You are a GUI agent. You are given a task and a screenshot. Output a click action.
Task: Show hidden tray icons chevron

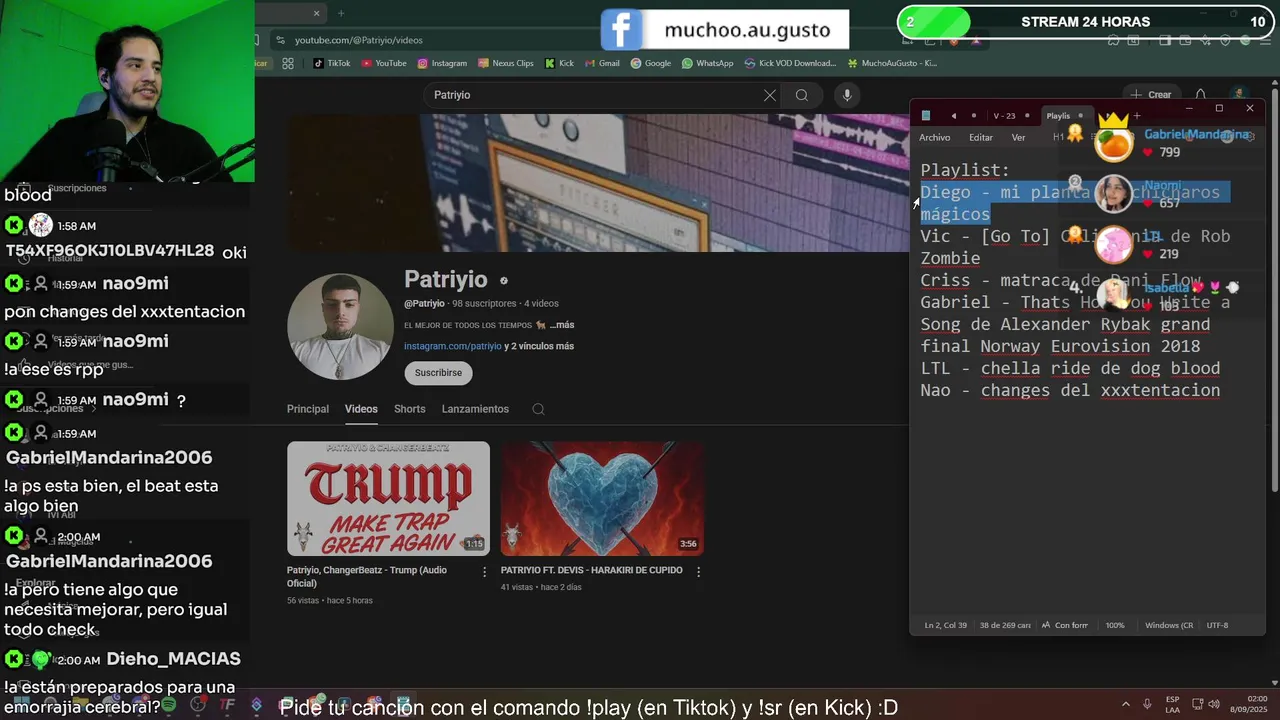tap(1125, 704)
